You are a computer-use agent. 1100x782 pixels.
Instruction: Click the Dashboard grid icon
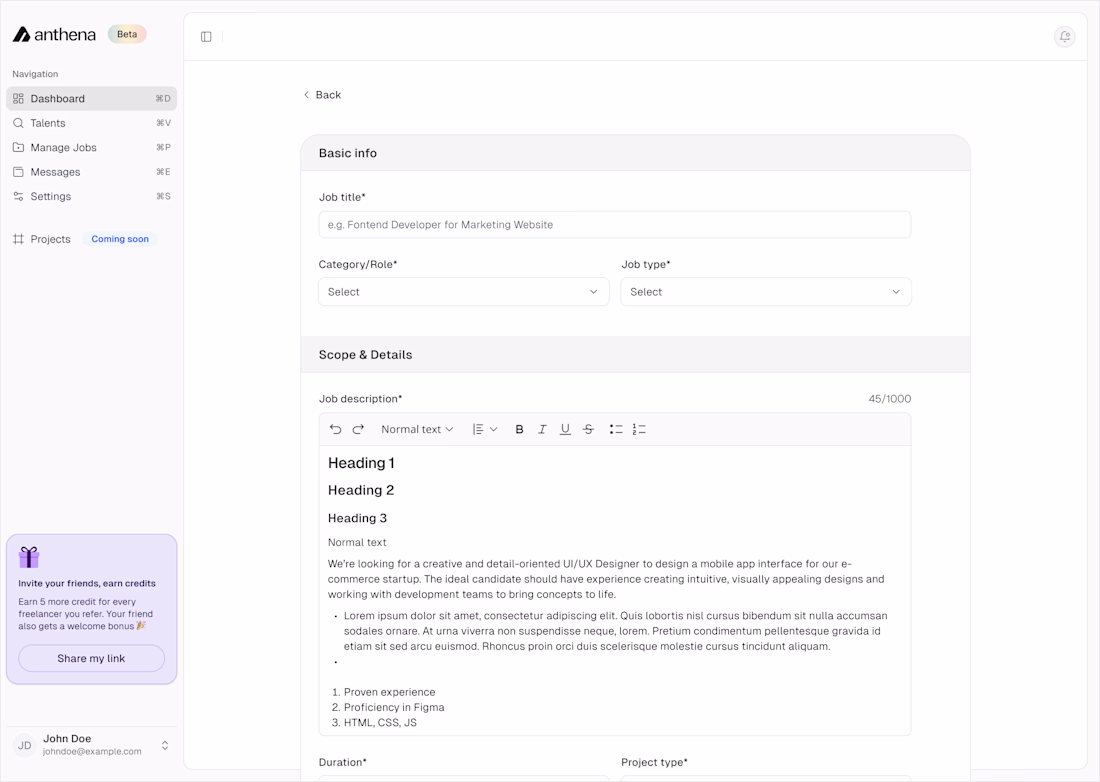click(x=18, y=99)
